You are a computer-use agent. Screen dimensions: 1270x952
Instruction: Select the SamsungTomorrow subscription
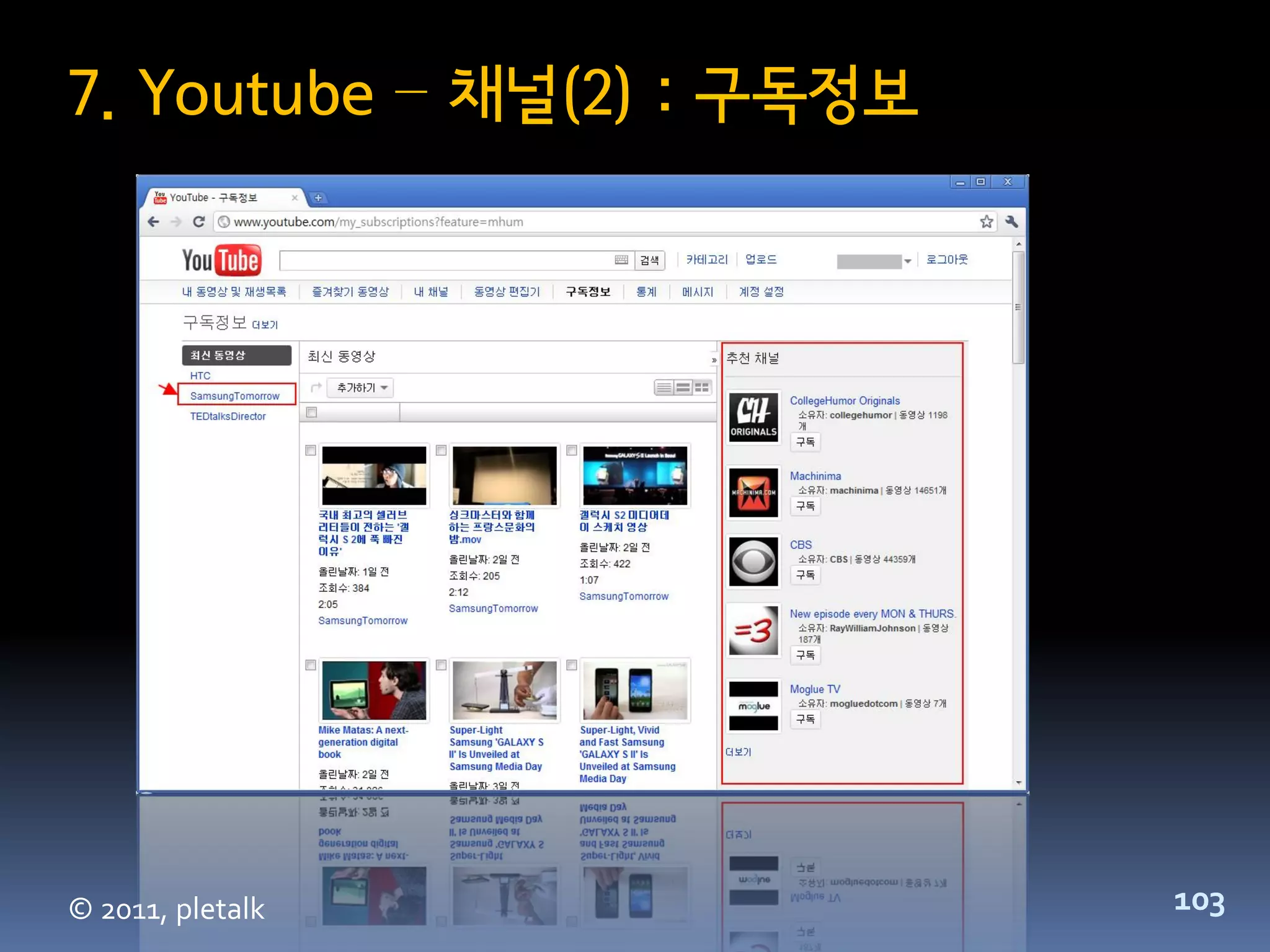(x=235, y=396)
